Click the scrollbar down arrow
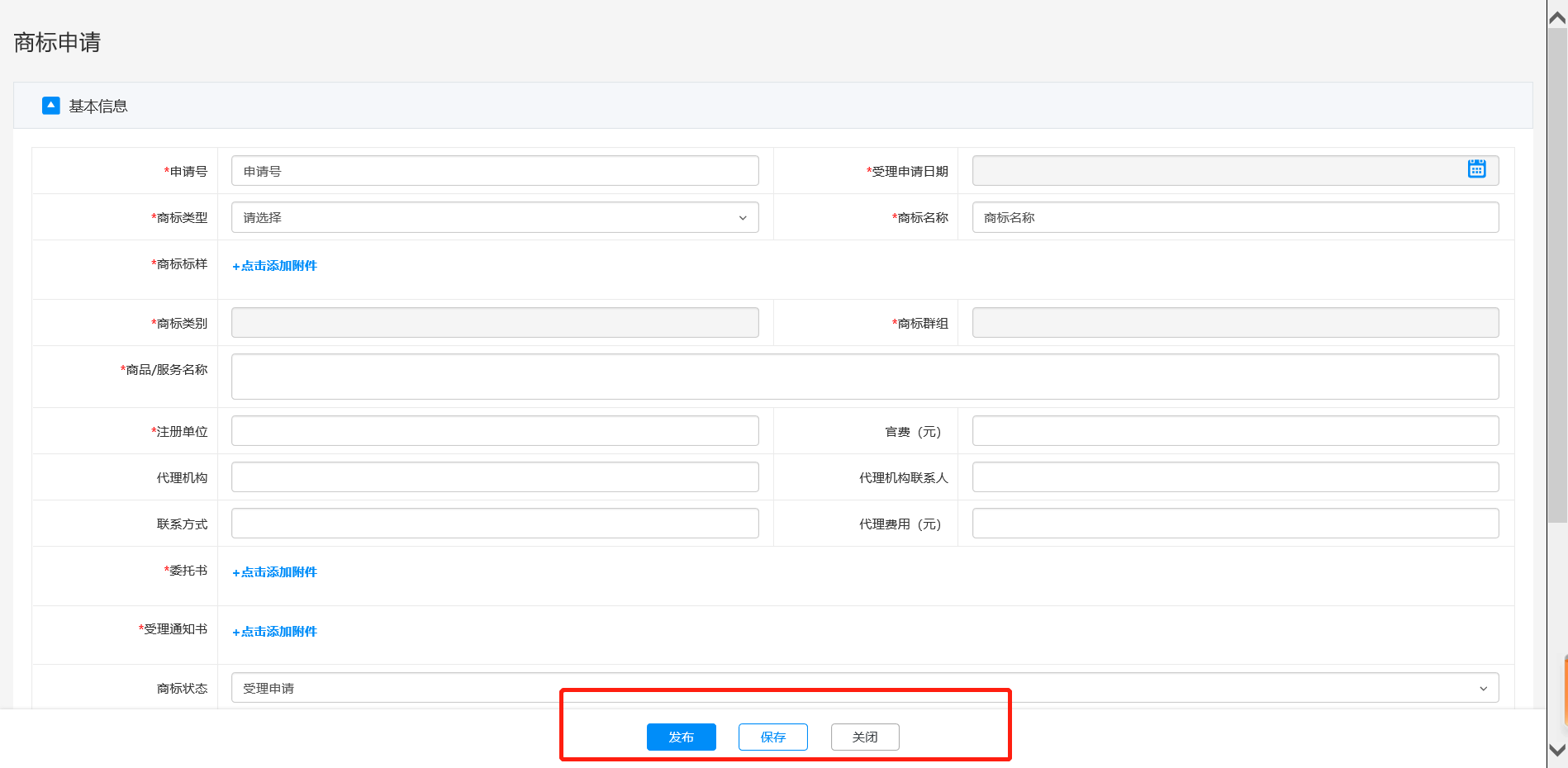Viewport: 1568px width, 768px height. (1557, 750)
